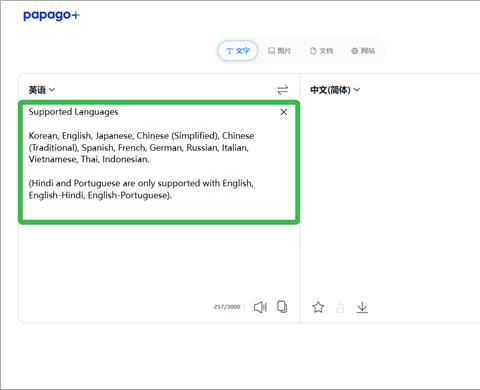Viewport: 480px width, 390px height.
Task: Click the 257/3000 character counter
Action: click(227, 307)
